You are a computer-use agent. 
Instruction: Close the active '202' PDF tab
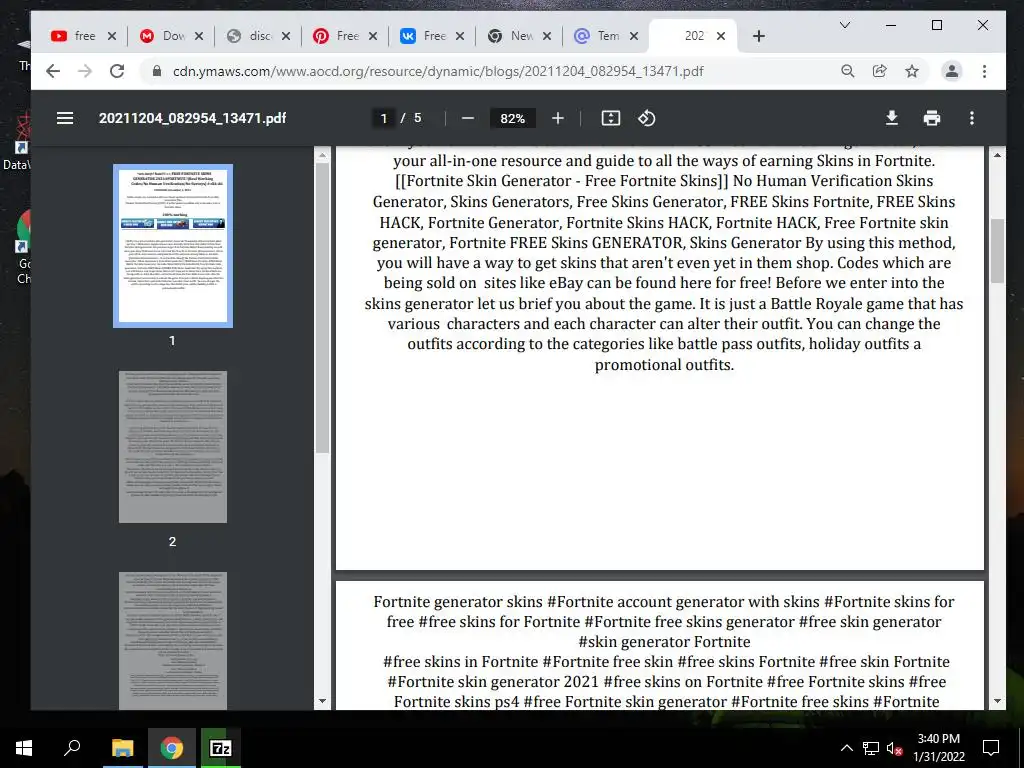[x=721, y=36]
